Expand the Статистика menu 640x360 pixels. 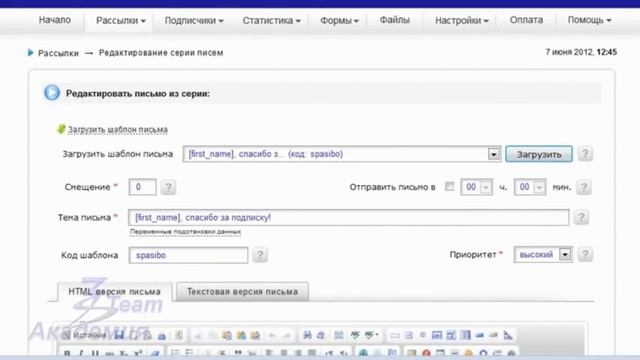271,20
